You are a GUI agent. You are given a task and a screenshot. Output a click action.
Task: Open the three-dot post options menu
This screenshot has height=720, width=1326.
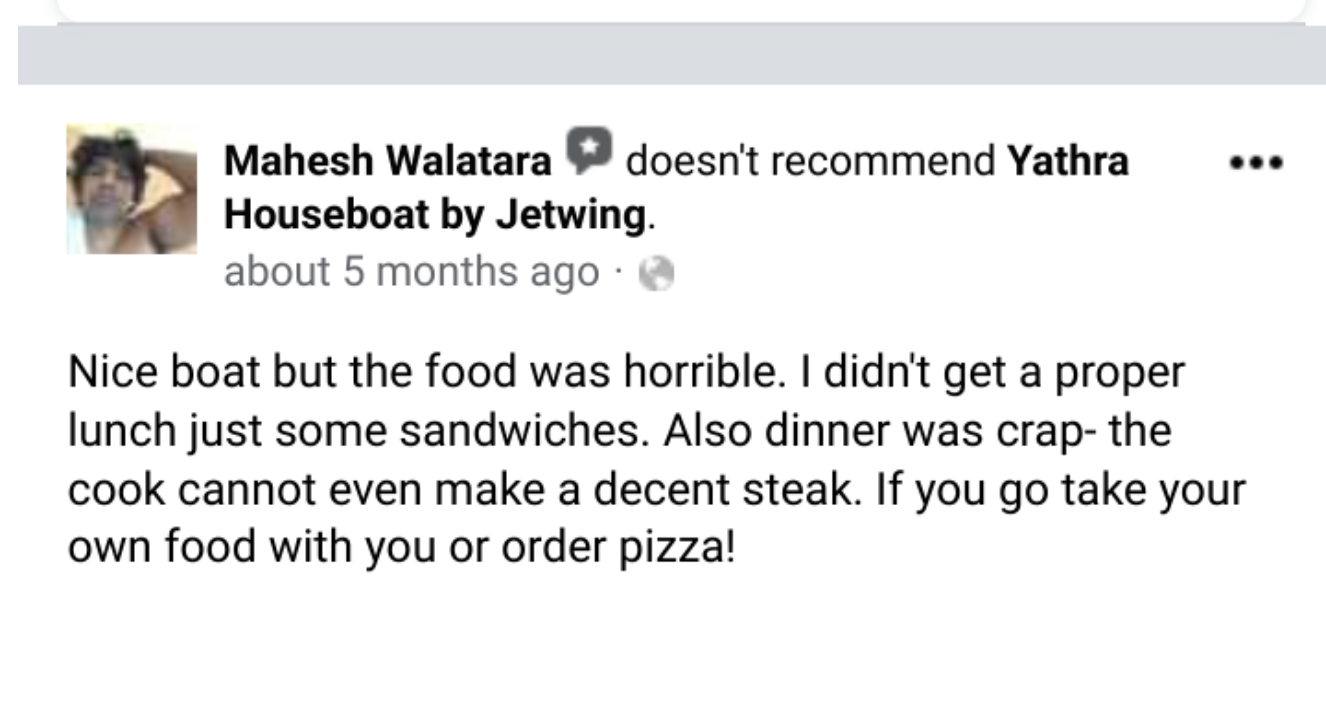point(1257,161)
